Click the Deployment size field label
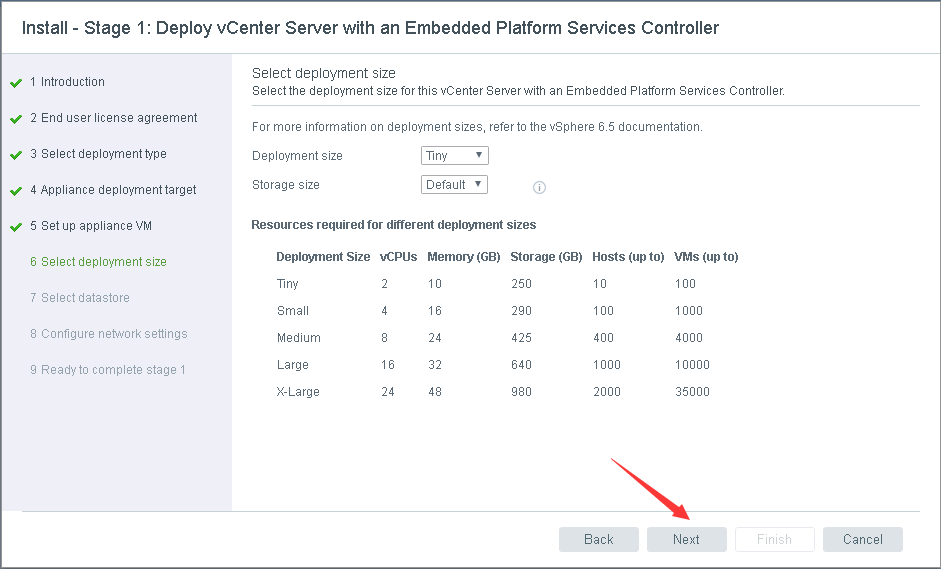This screenshot has height=569, width=941. [297, 156]
